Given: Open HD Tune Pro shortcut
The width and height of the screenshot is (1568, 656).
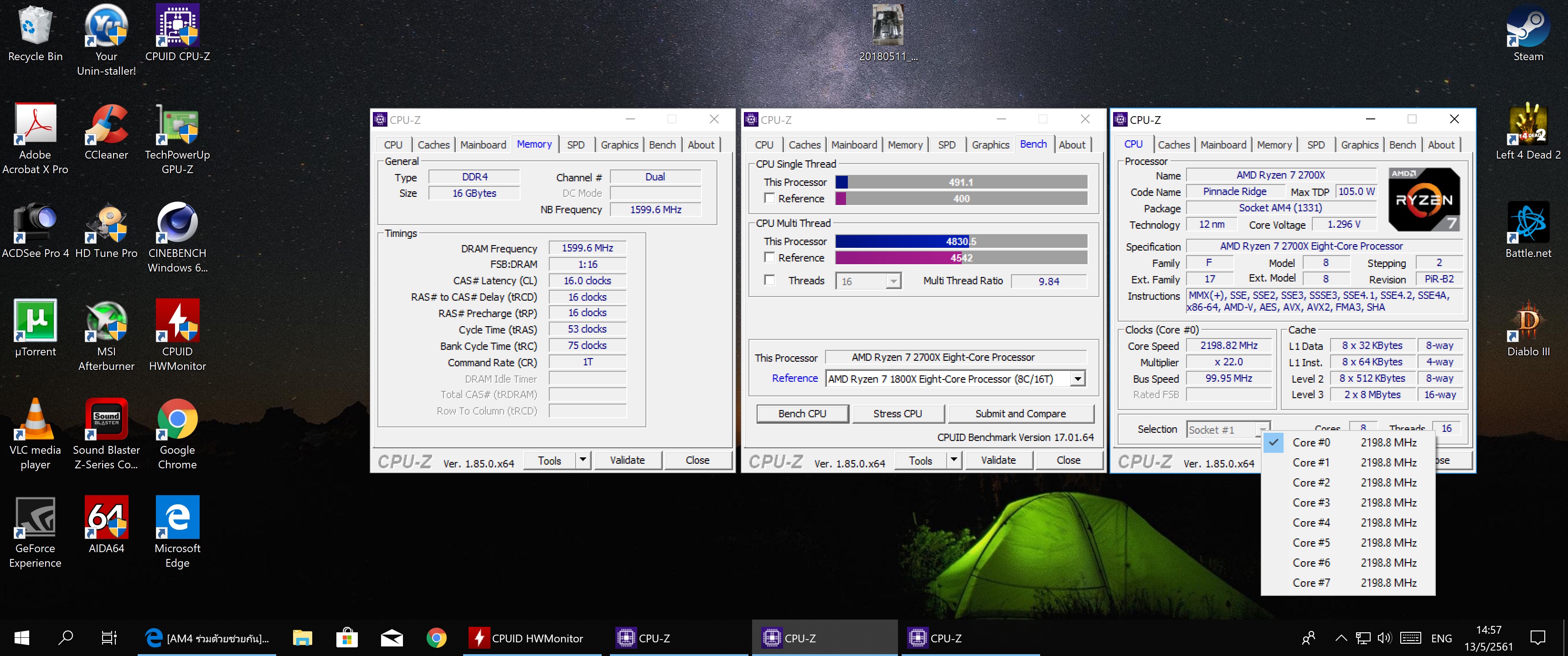Looking at the screenshot, I should (107, 230).
